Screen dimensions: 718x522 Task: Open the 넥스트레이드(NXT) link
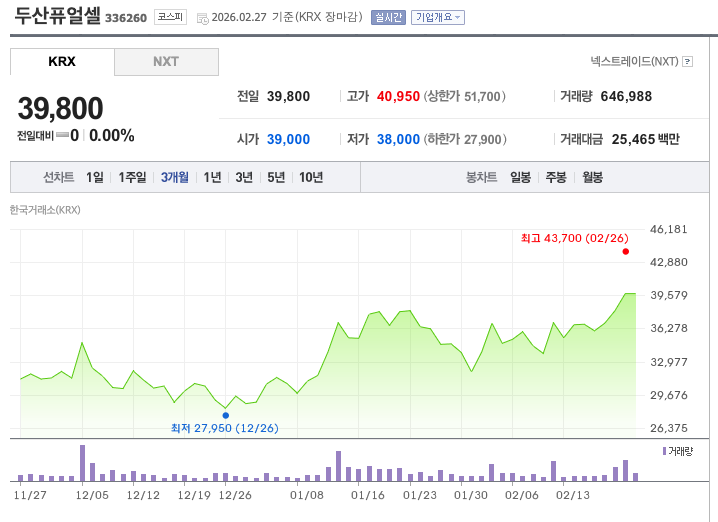[634, 61]
